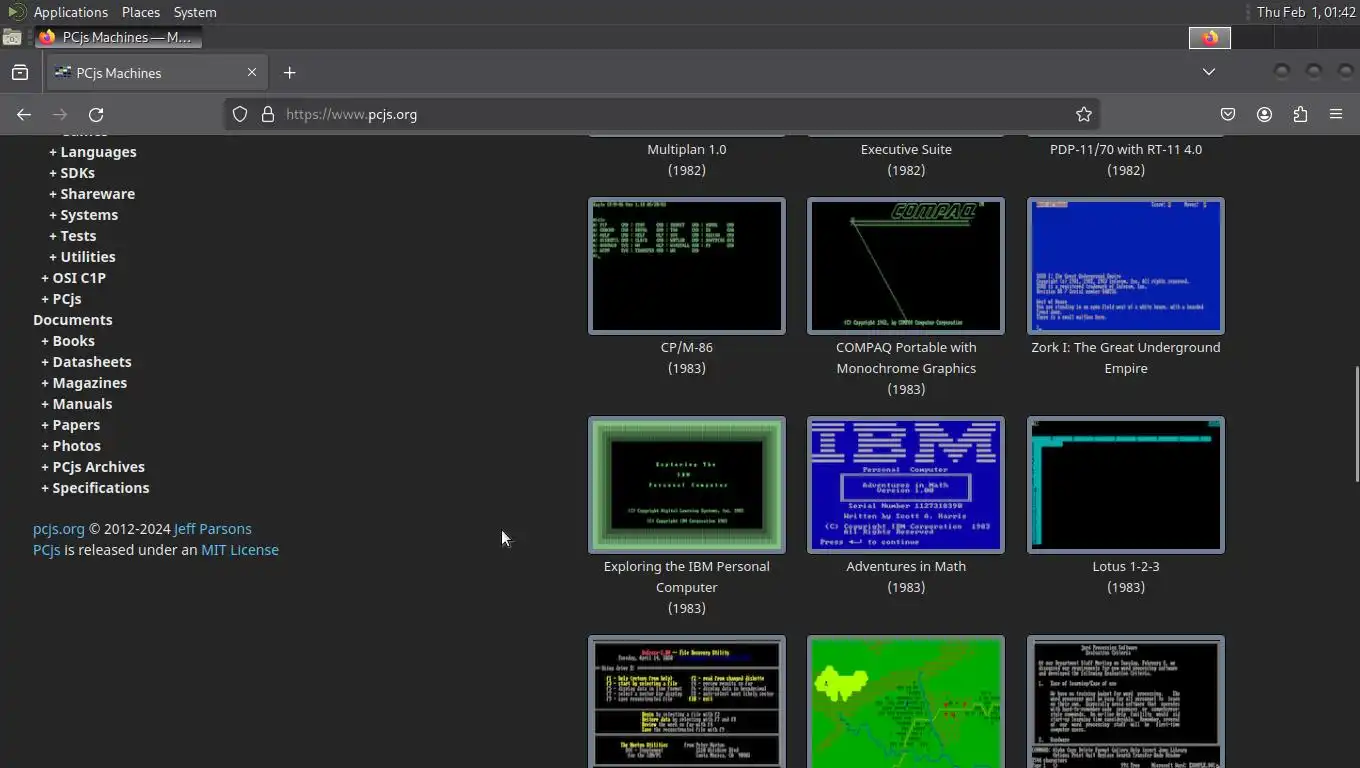Open the Zork I thumbnail

pos(1126,266)
